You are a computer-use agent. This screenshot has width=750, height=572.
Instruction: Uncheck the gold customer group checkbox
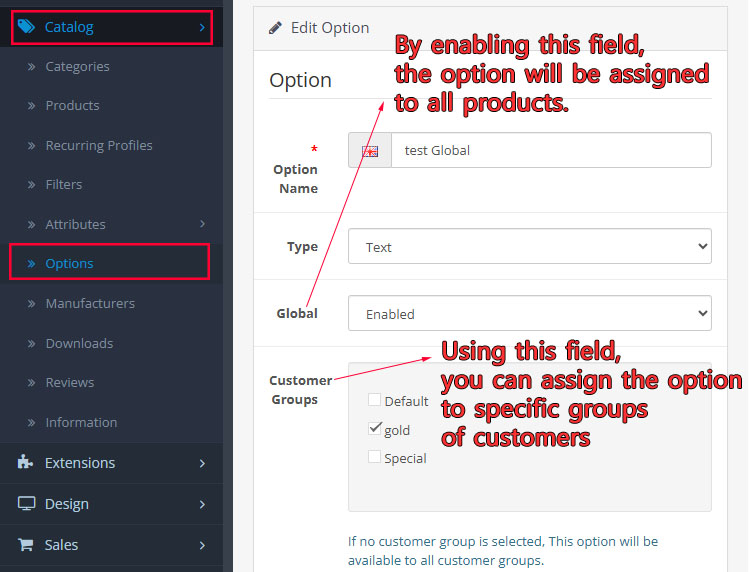tap(375, 429)
